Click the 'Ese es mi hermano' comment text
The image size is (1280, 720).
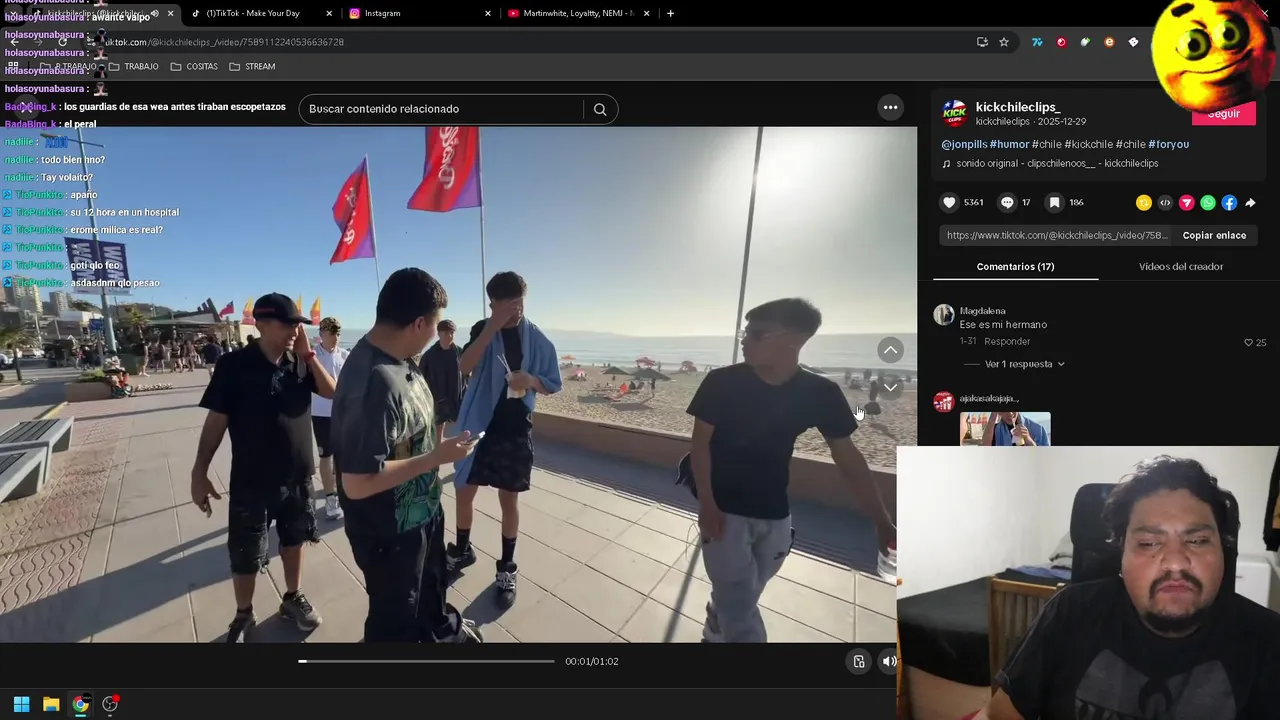(1003, 325)
